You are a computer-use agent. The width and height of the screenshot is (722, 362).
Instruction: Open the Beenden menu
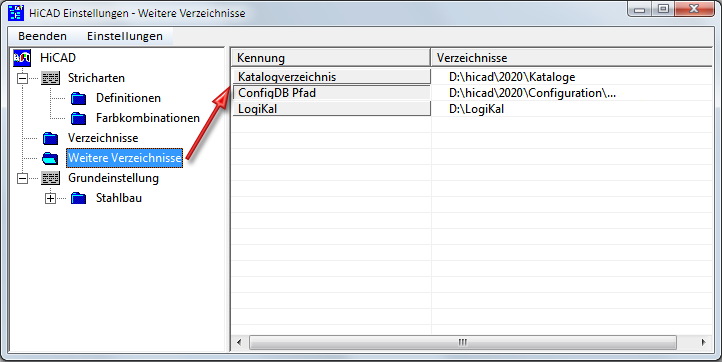42,36
